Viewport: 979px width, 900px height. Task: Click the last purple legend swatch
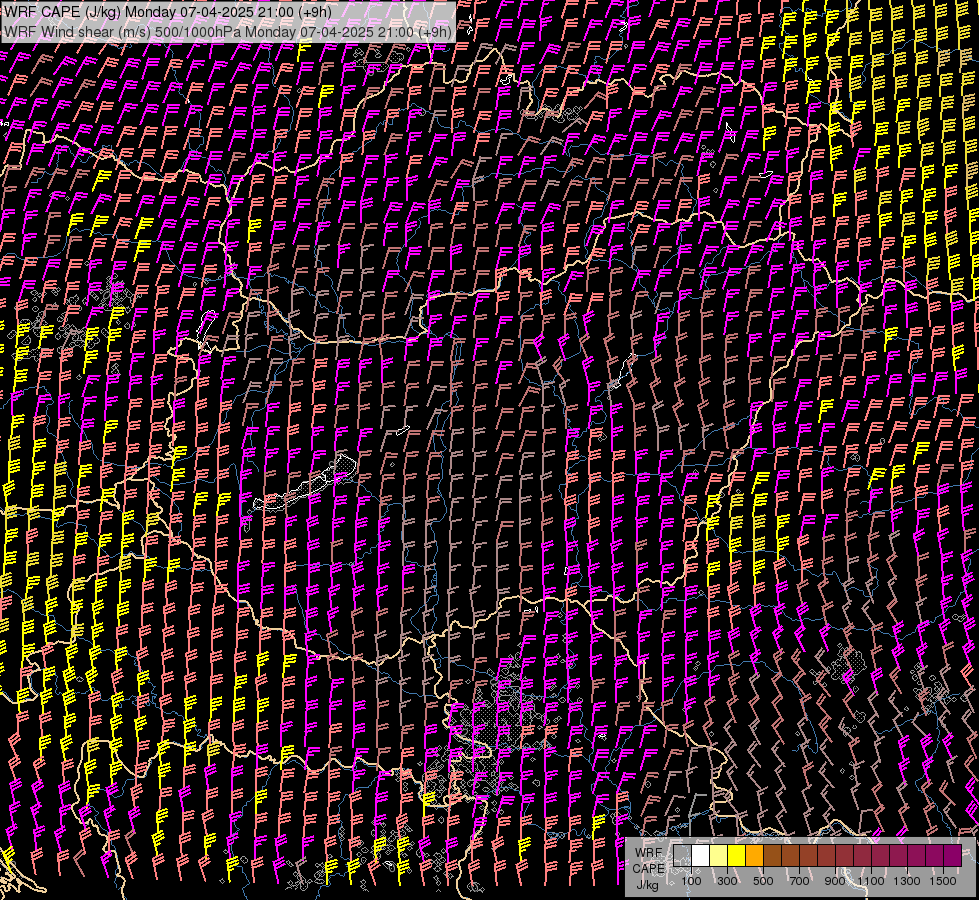click(953, 855)
